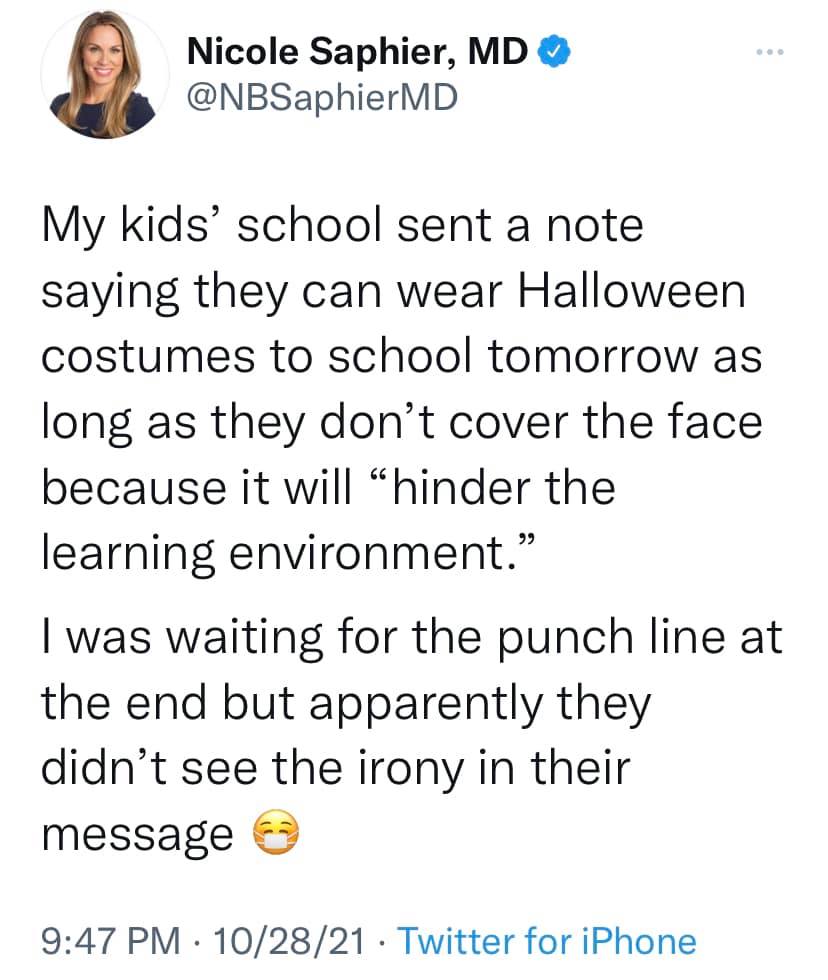Open the @NBSaphierMD handle
Image resolution: width=828 pixels, height=980 pixels.
[322, 98]
